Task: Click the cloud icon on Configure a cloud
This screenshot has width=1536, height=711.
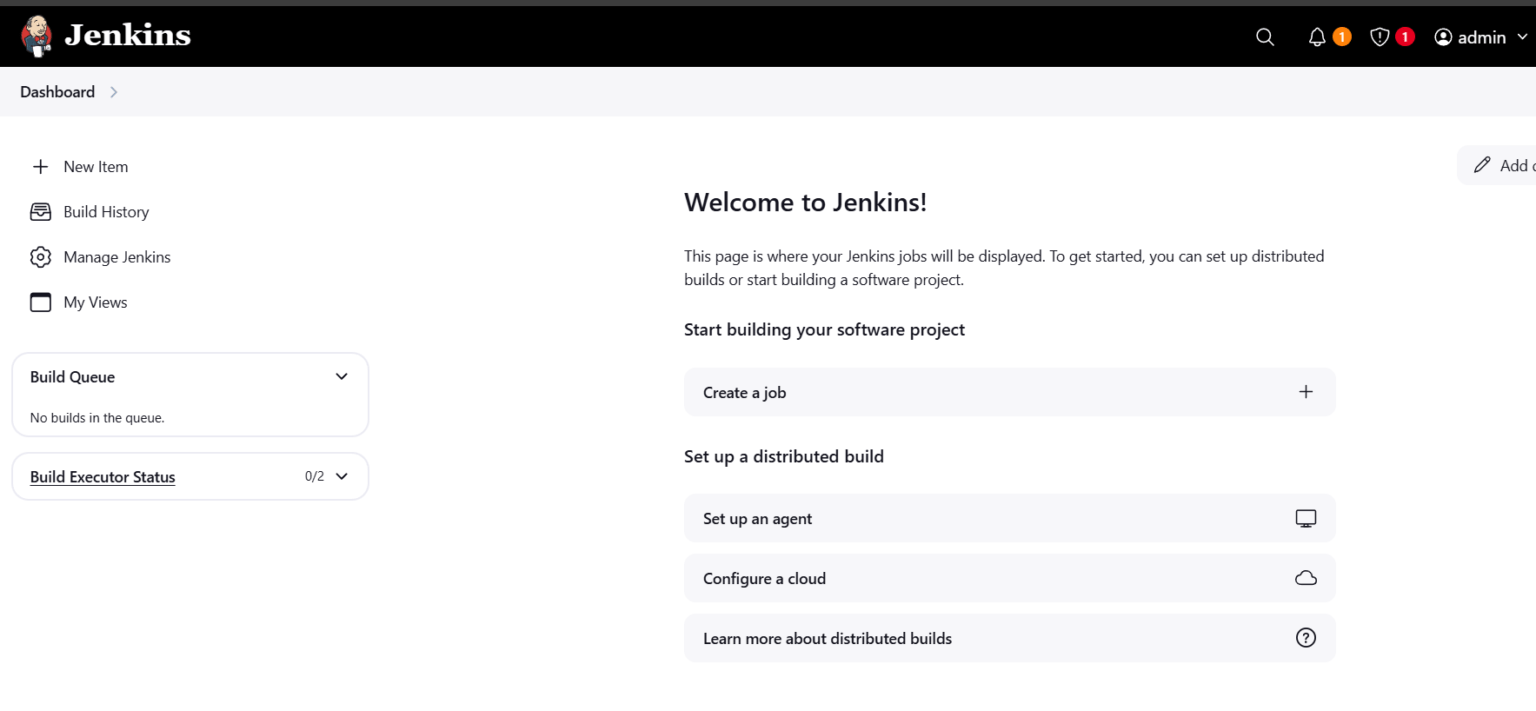Action: click(1306, 578)
